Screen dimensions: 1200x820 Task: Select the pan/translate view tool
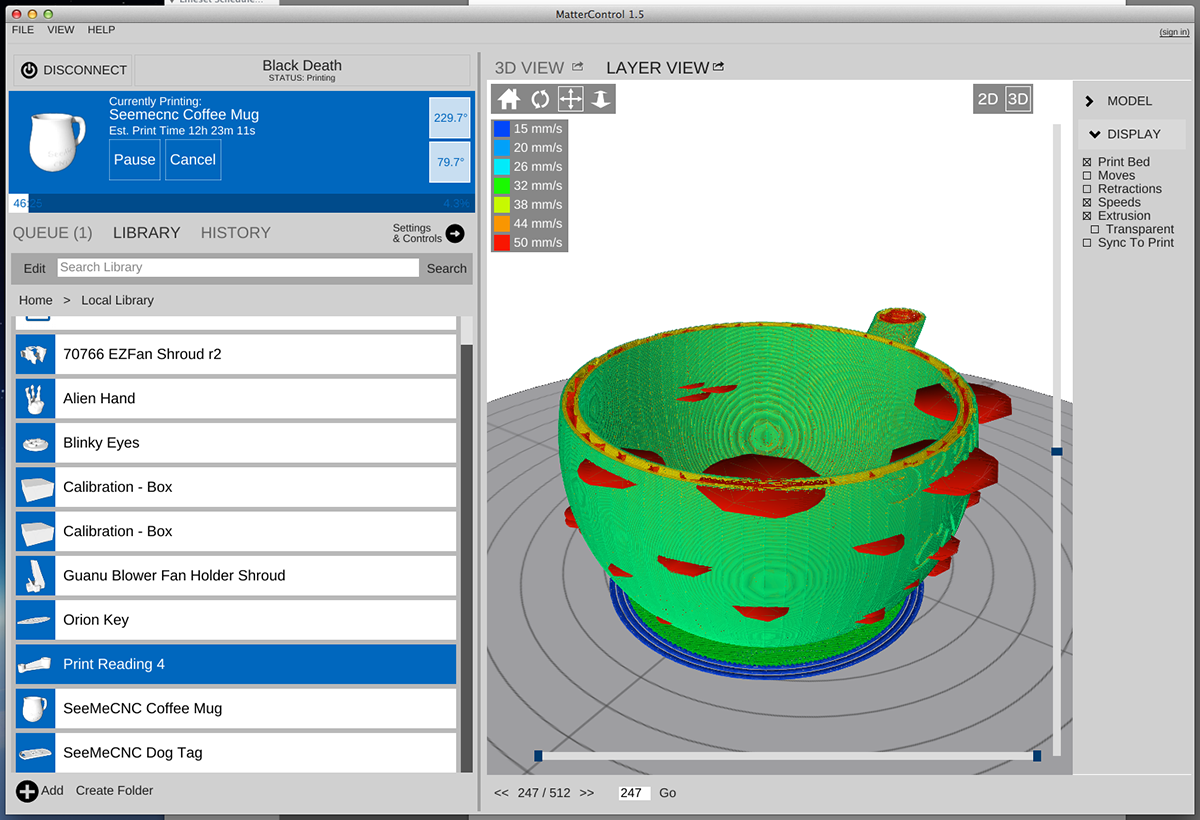570,99
